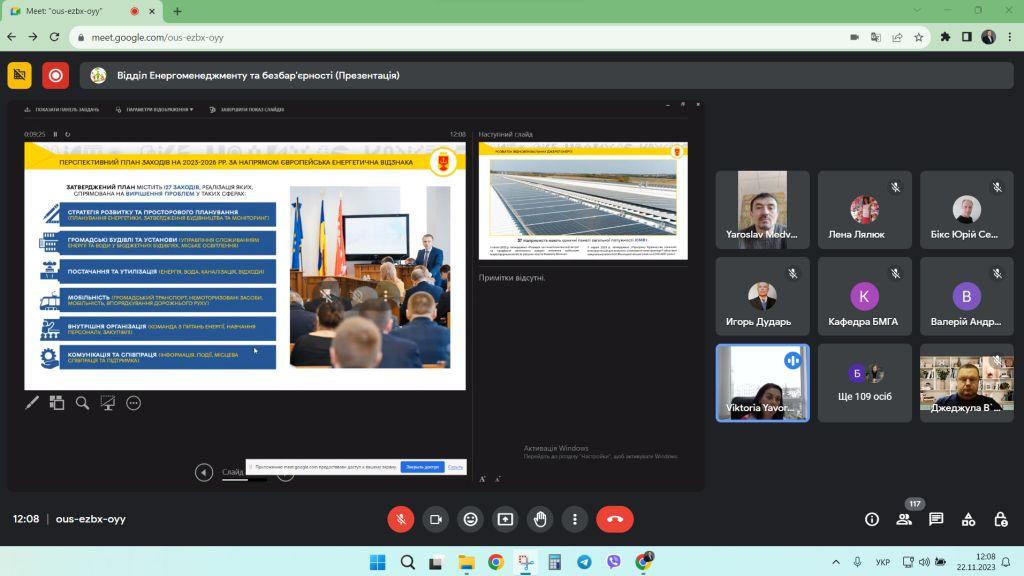Expand the 'Ще 109 осіб' participants tile
Image resolution: width=1024 pixels, height=576 pixels.
click(x=865, y=383)
